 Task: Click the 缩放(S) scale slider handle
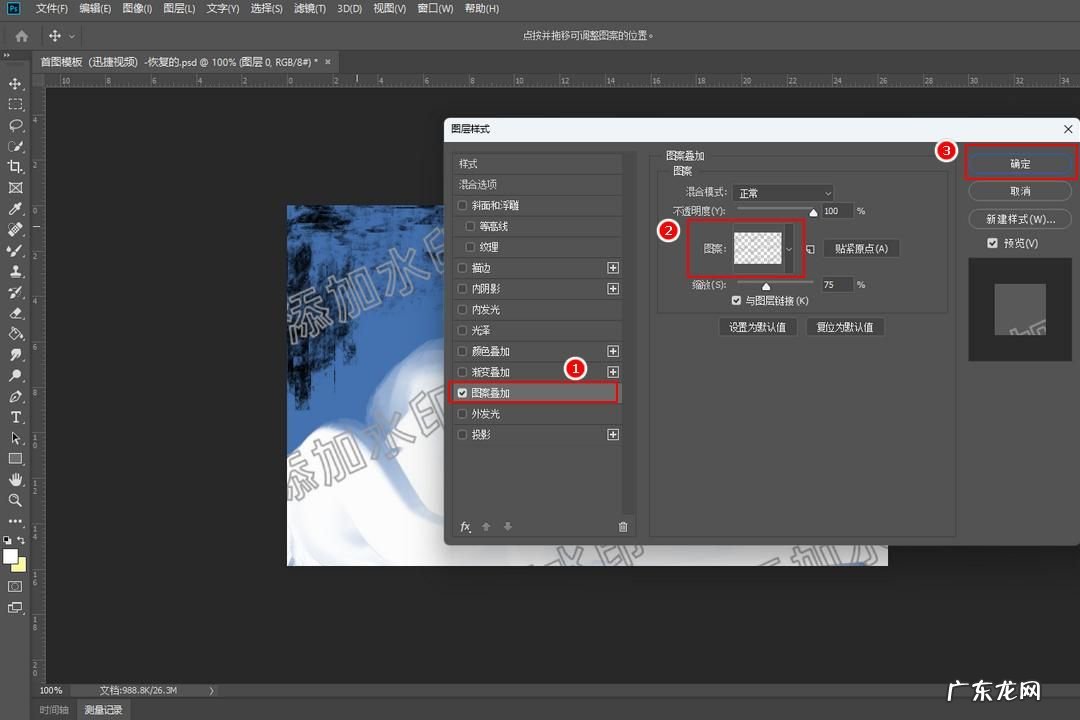click(x=766, y=287)
